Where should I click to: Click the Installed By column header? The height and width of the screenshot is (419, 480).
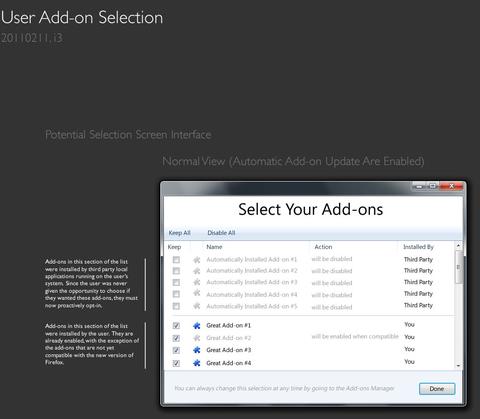click(x=418, y=247)
